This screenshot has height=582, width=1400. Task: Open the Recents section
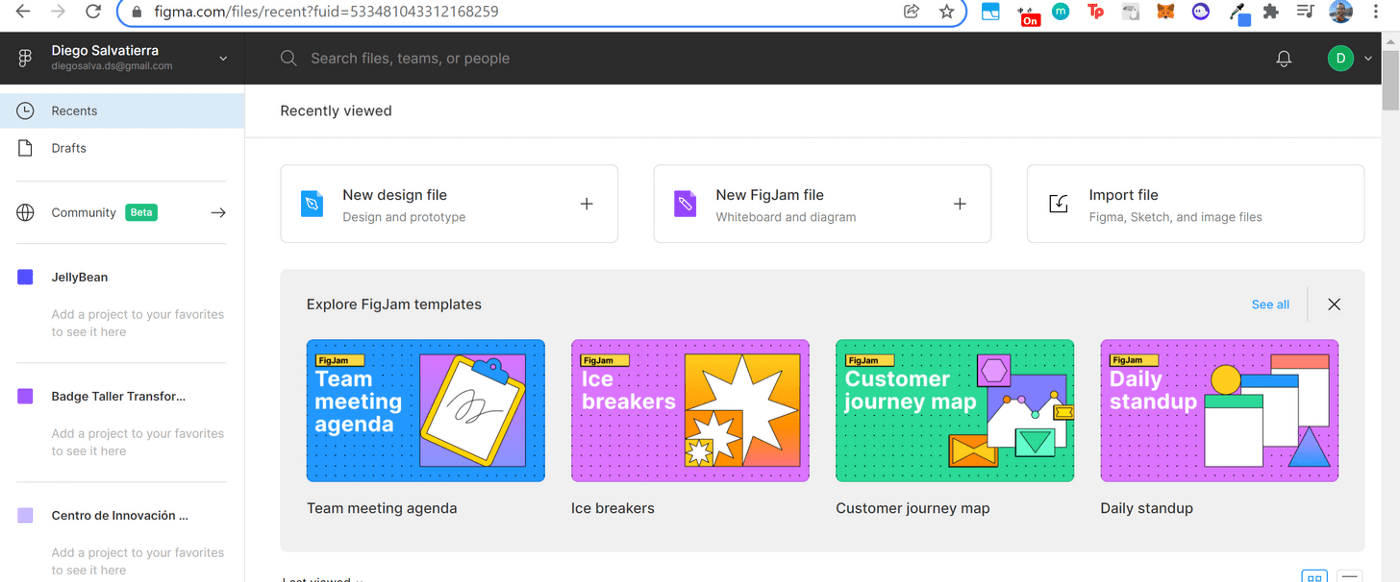(x=122, y=111)
